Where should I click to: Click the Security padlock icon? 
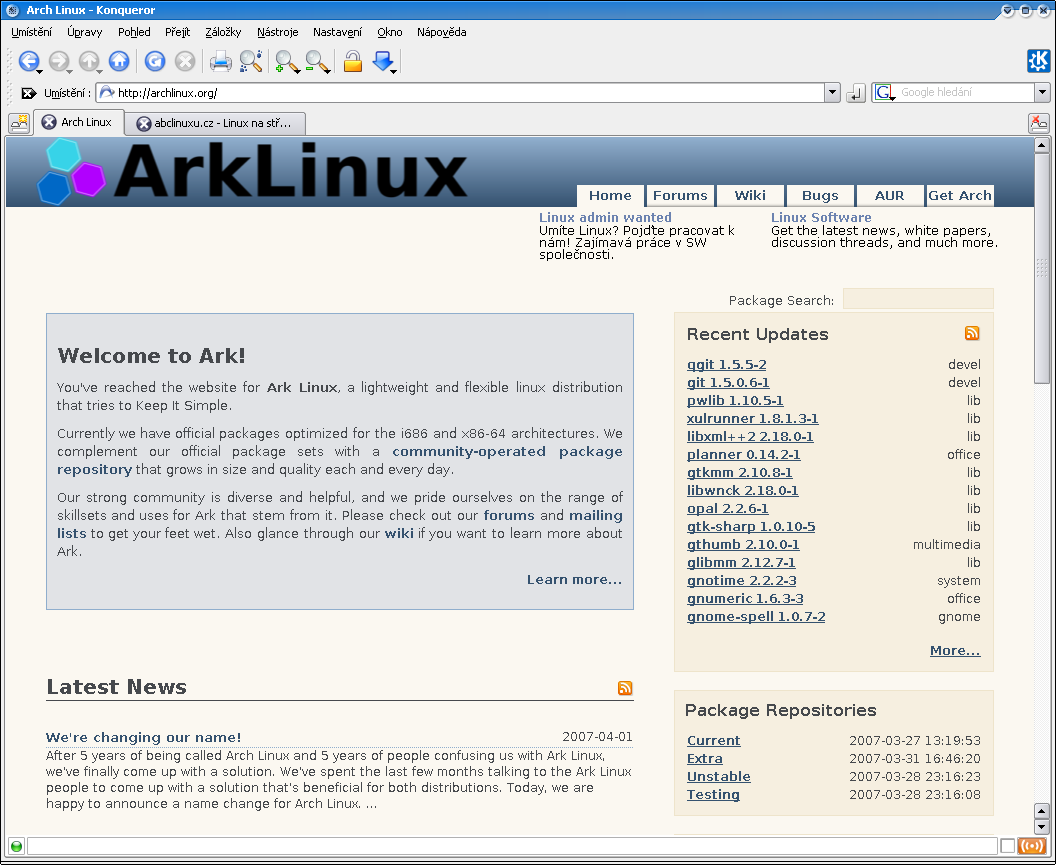coord(353,61)
